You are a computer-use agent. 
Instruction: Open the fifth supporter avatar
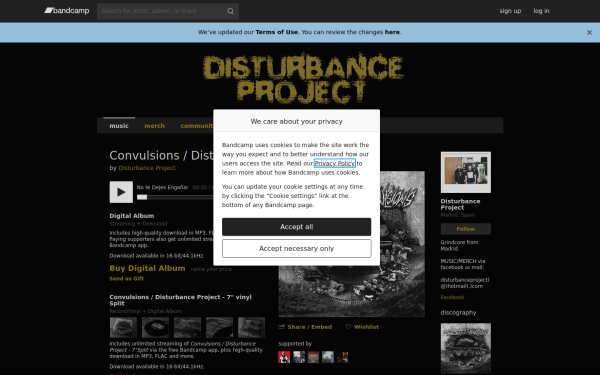point(342,357)
